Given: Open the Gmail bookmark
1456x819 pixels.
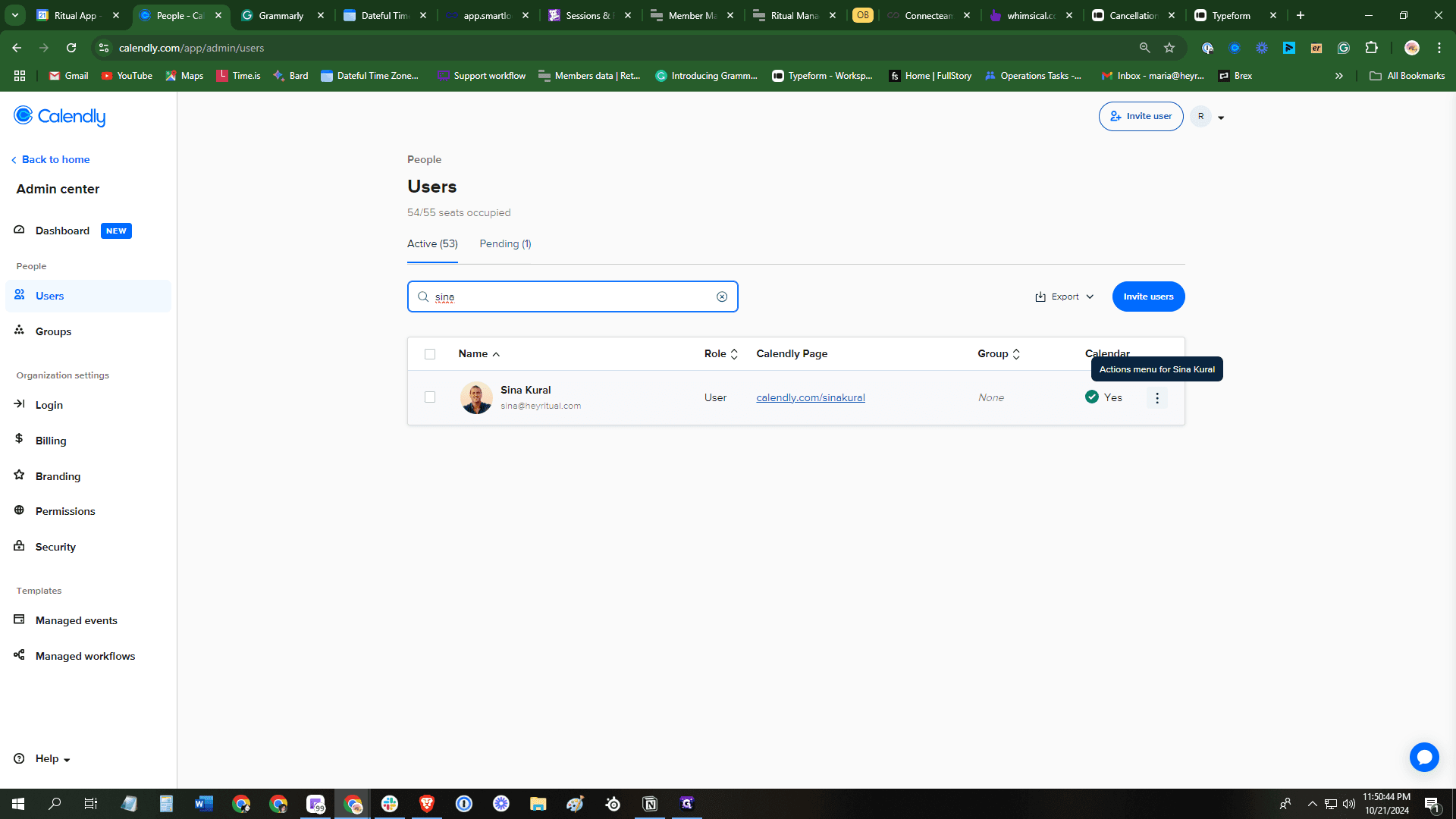Looking at the screenshot, I should [68, 76].
